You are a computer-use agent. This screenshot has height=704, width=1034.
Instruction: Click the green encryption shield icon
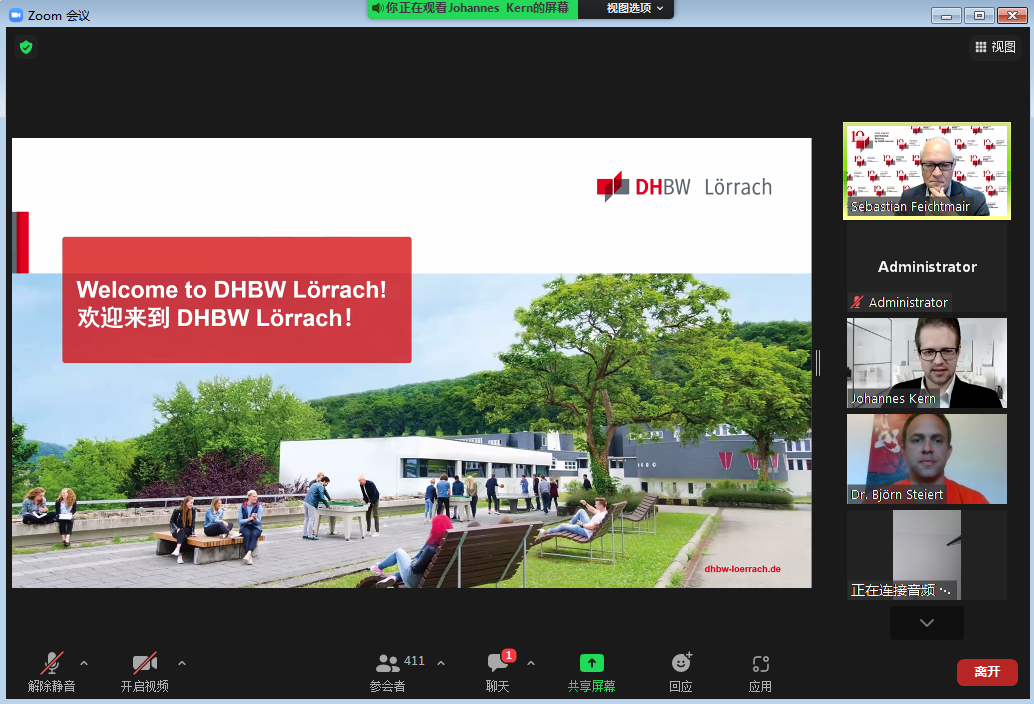[x=26, y=47]
